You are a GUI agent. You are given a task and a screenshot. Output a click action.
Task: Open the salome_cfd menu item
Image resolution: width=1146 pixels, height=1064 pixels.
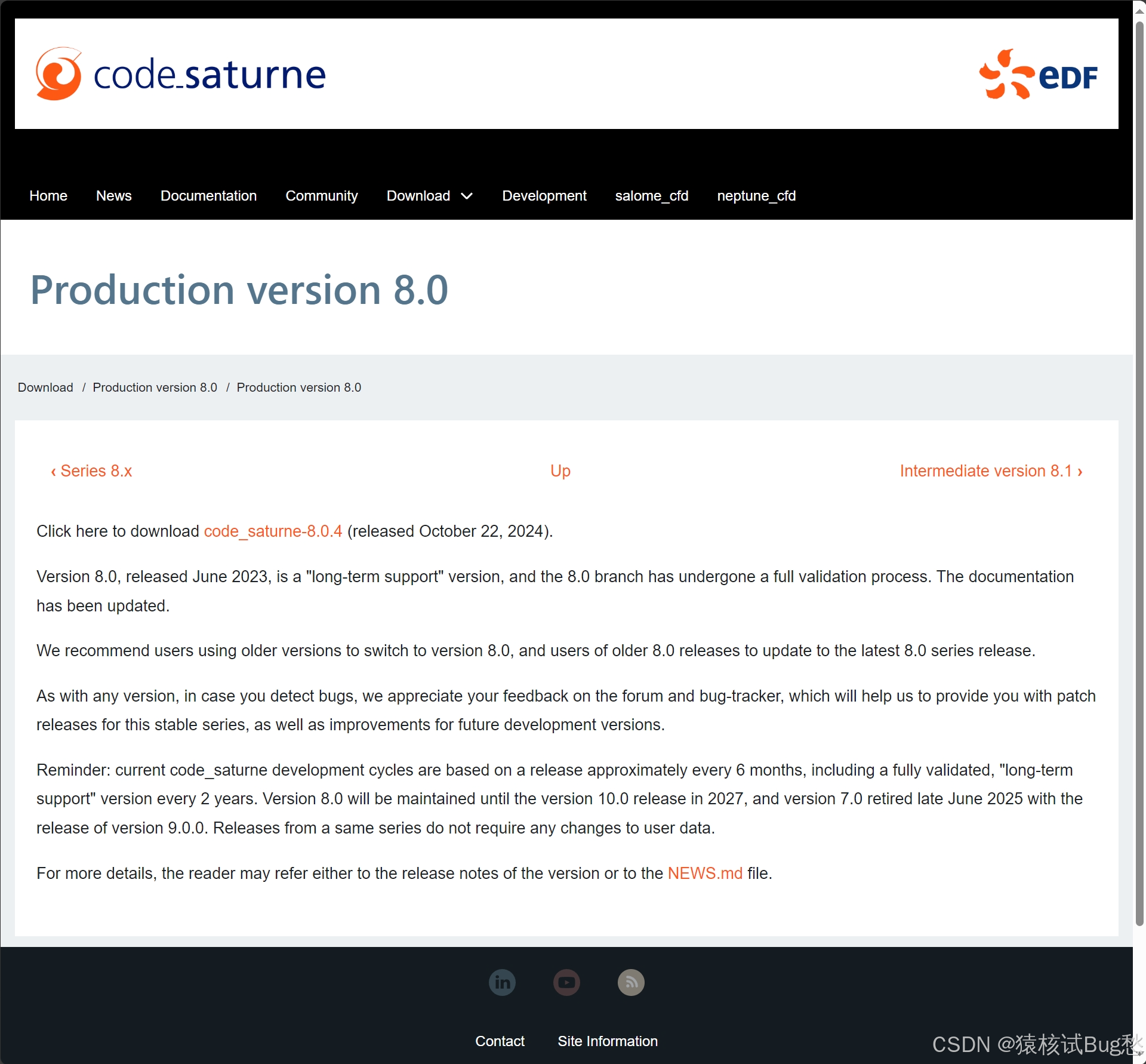651,196
